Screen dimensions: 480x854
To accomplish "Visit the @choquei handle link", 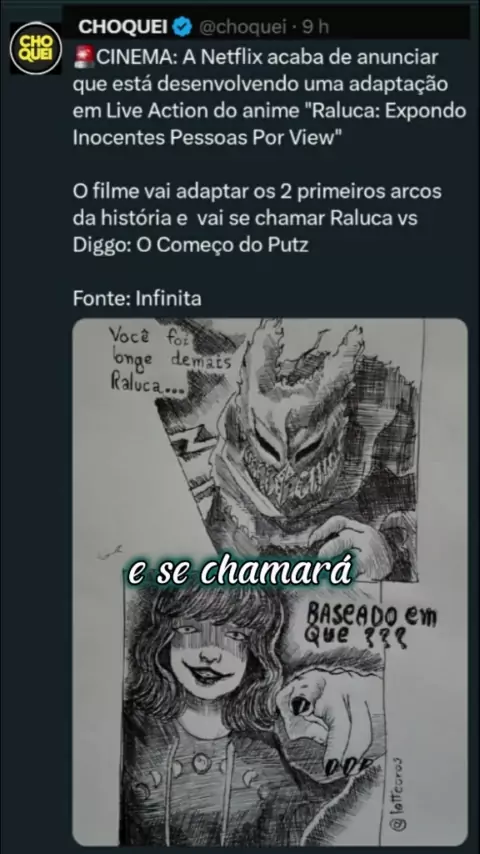I will coord(242,27).
